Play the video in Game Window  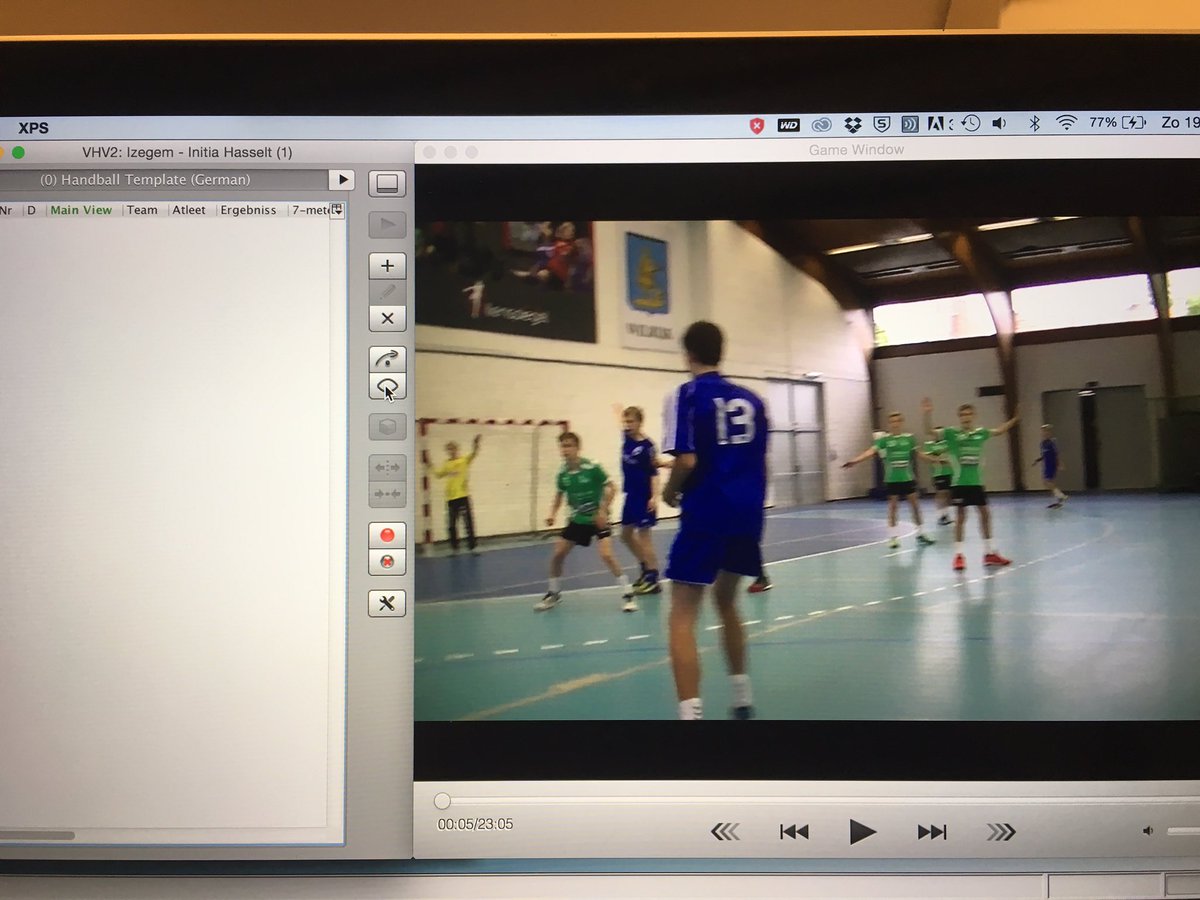click(x=862, y=831)
